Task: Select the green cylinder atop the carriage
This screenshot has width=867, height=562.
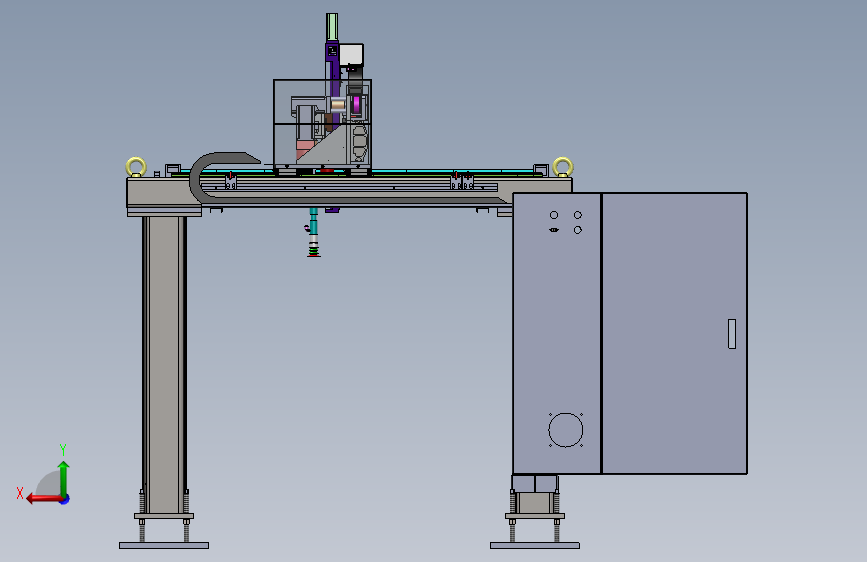Action: [x=332, y=27]
